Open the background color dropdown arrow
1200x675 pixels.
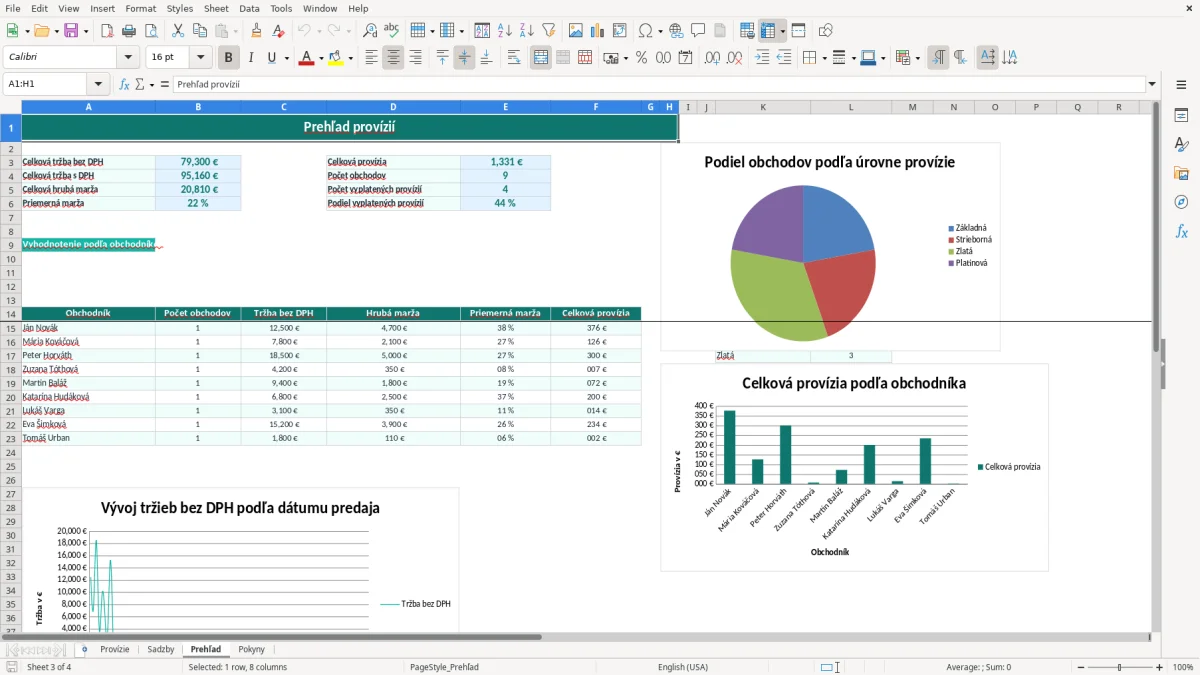pyautogui.click(x=350, y=58)
